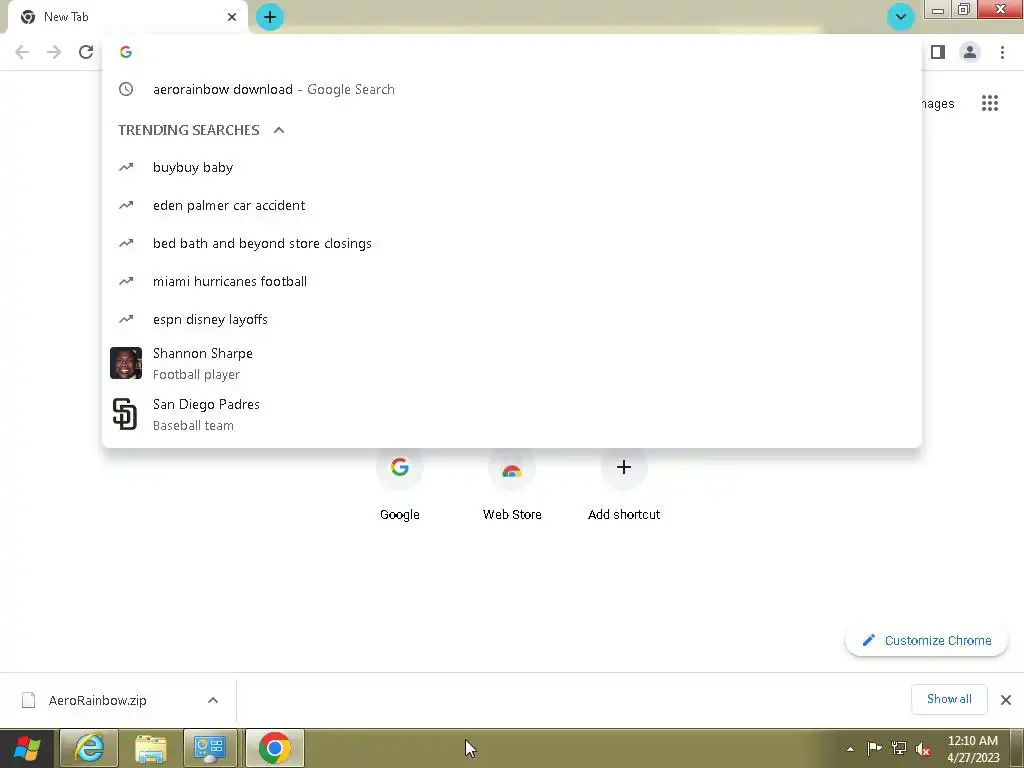Choose 'buybuy baby' trending search
Screen dimensions: 1024x768
coord(512,168)
